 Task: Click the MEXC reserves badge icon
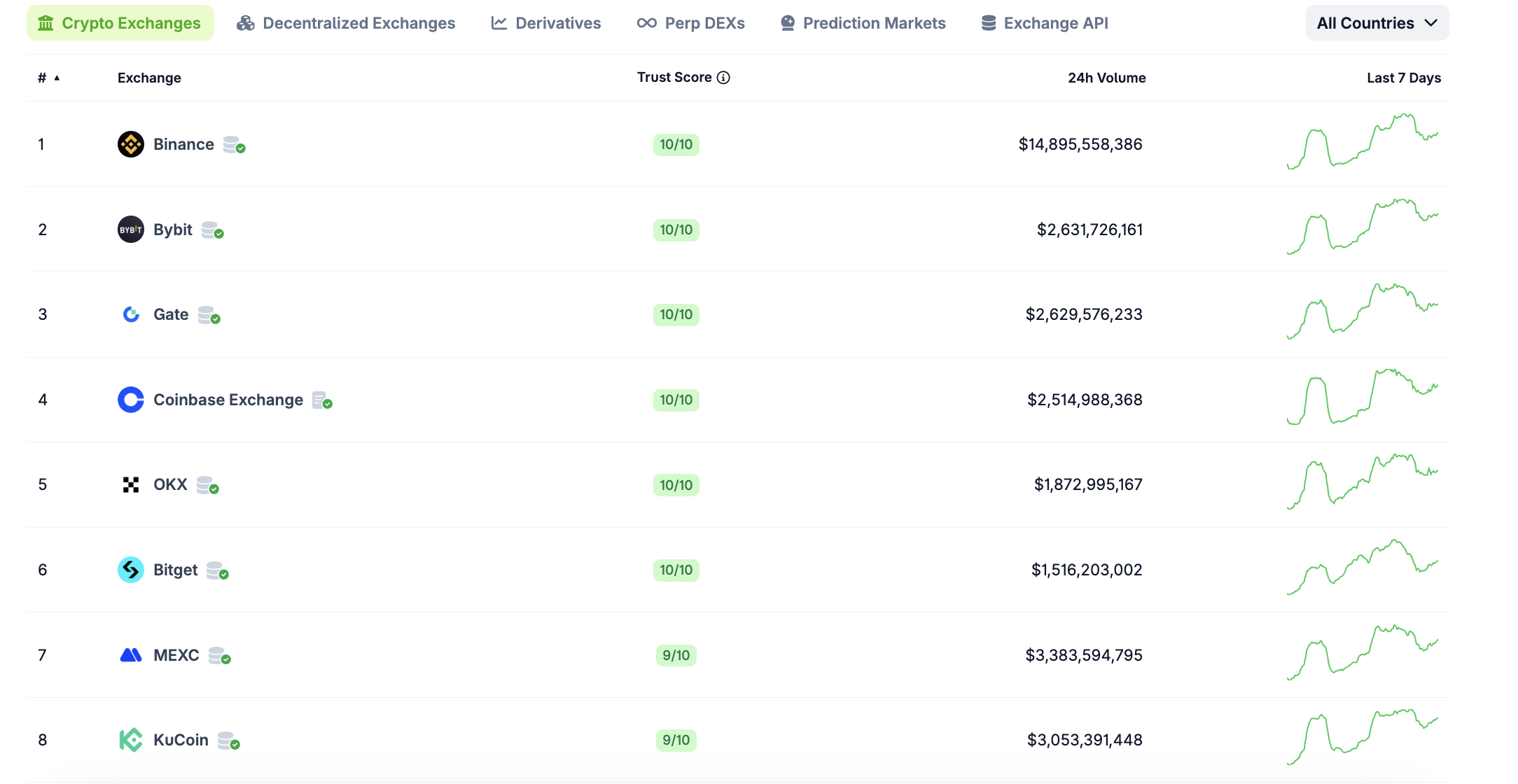point(220,656)
